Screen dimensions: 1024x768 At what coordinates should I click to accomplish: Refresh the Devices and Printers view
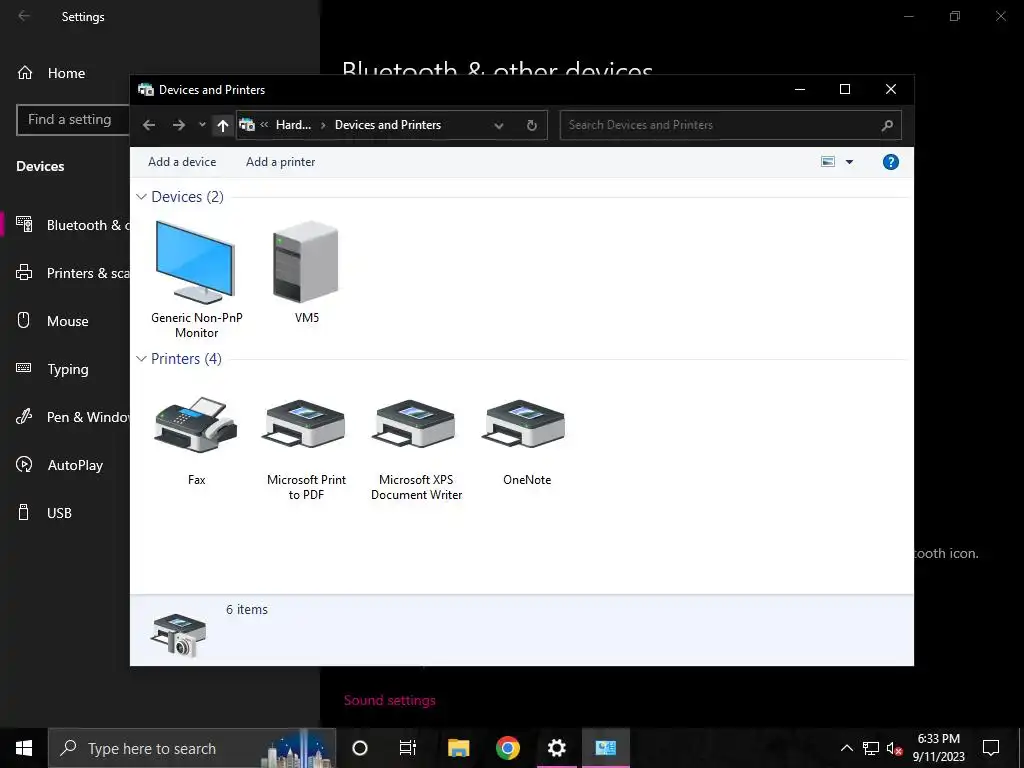532,125
